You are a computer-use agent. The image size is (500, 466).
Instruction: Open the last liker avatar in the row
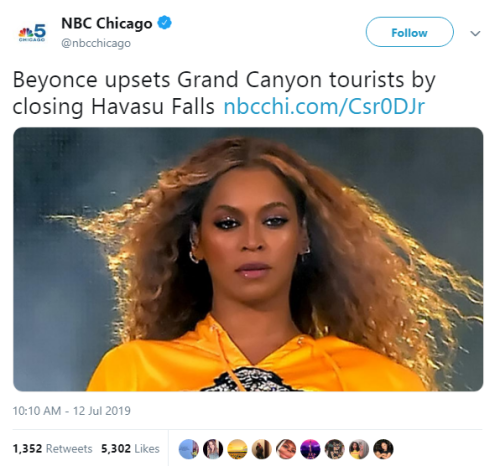point(383,449)
